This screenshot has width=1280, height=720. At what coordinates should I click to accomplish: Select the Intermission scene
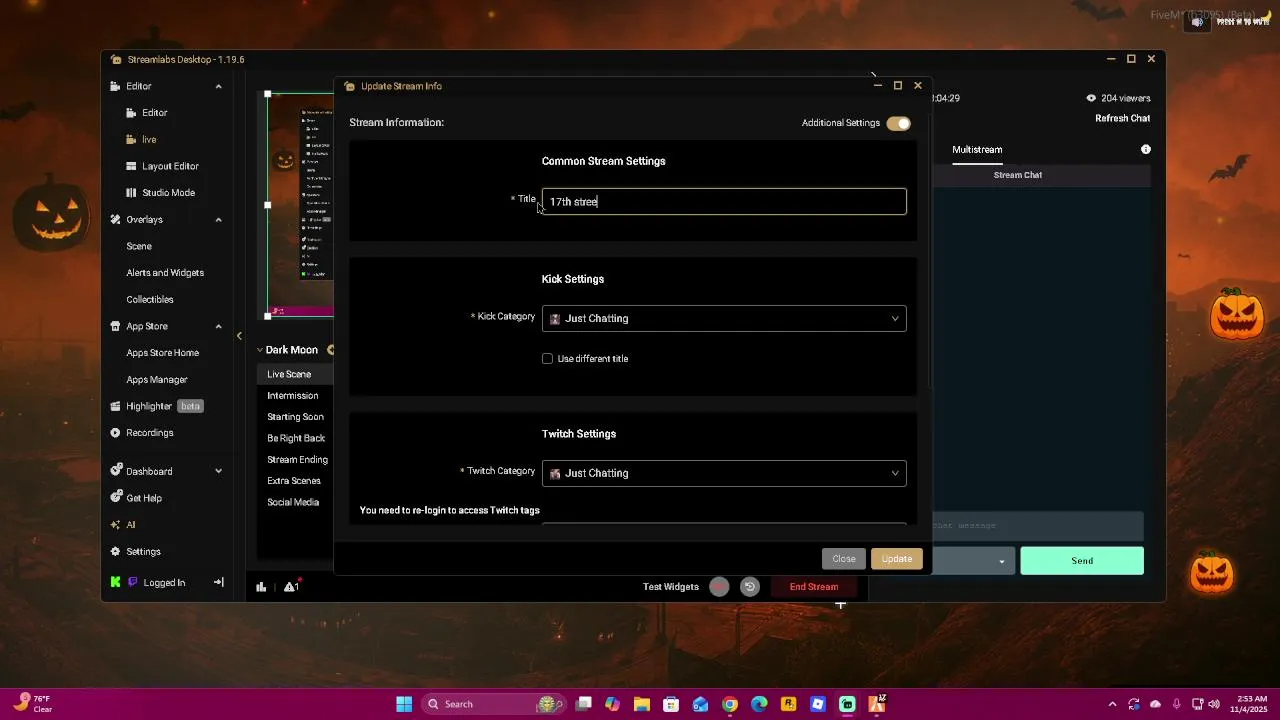click(x=293, y=396)
